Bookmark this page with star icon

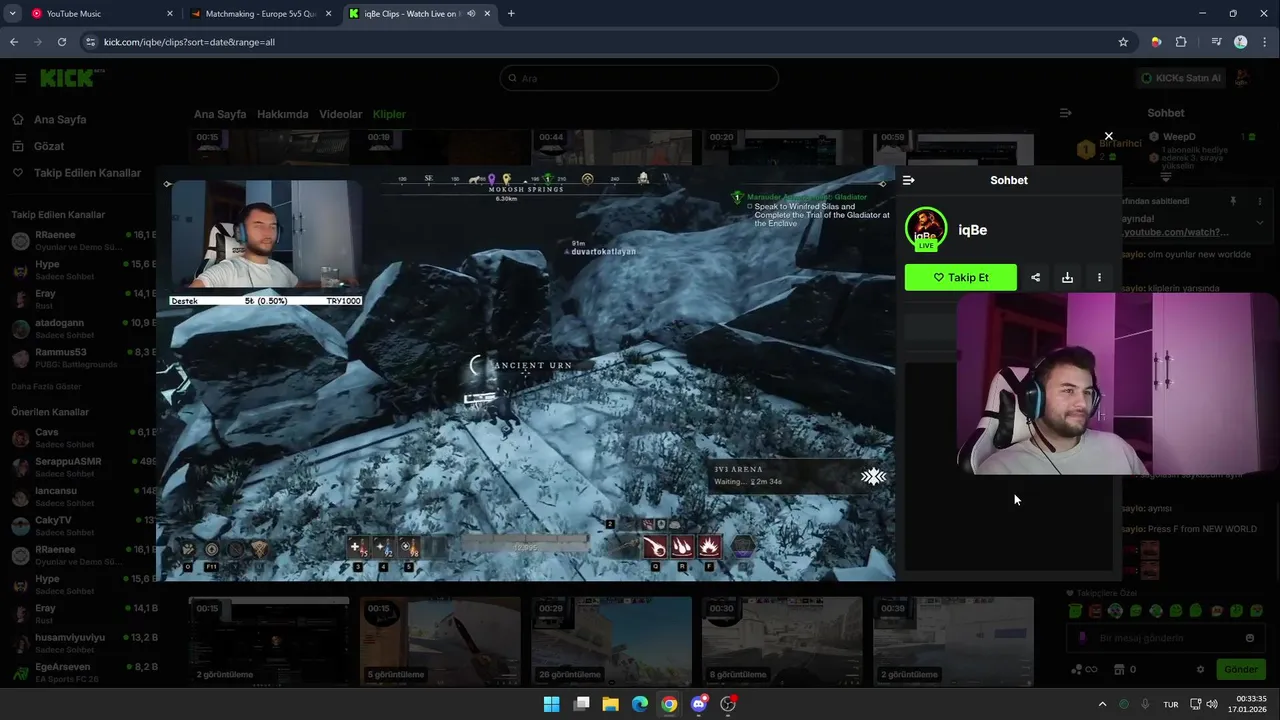point(1123,42)
